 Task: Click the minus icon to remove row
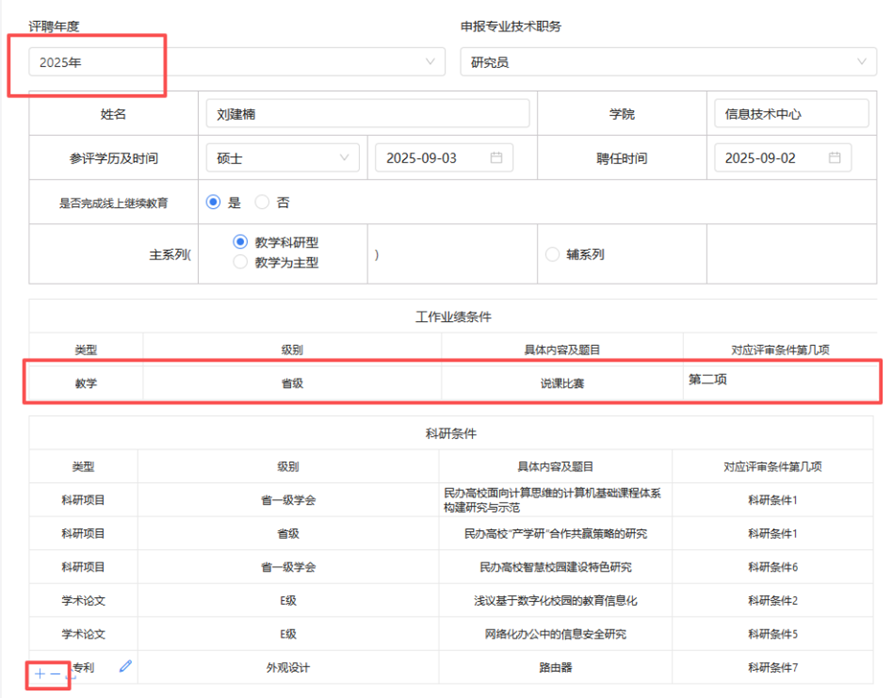tap(54, 675)
